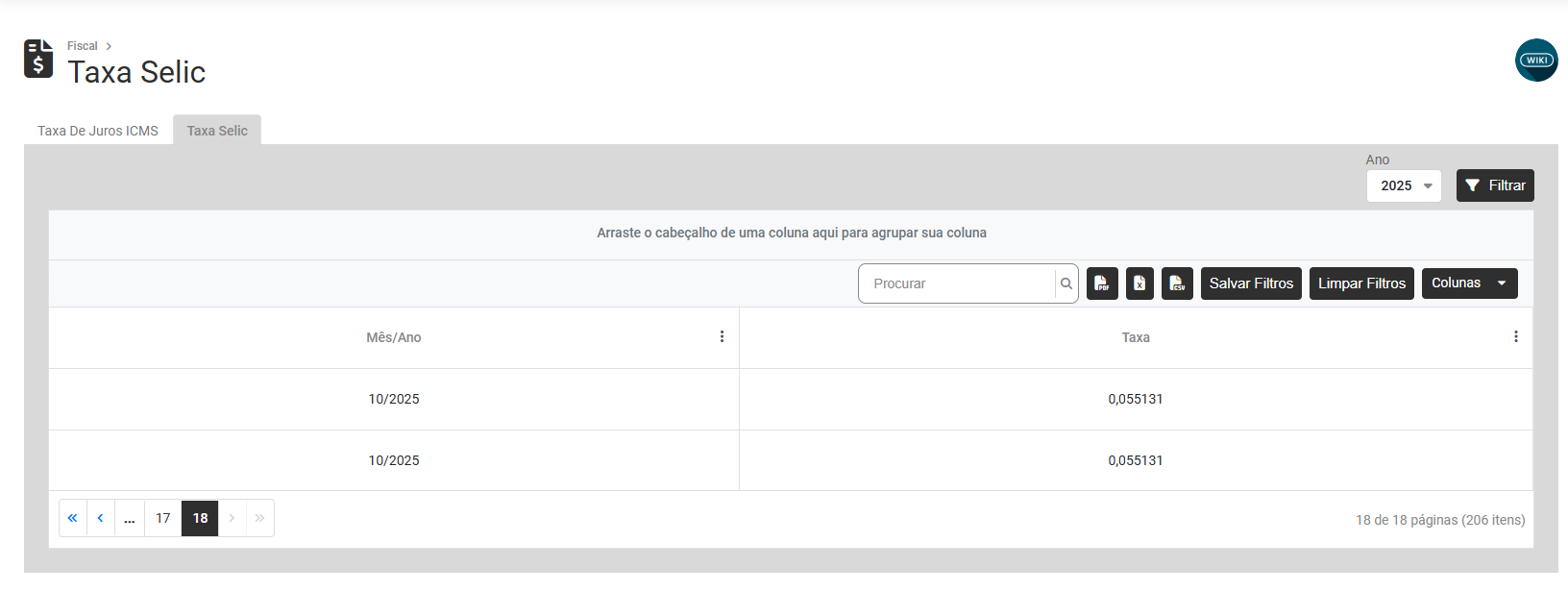Switch to Taxa De Juros ICMS tab
Screen dimensions: 1568x591
98,131
